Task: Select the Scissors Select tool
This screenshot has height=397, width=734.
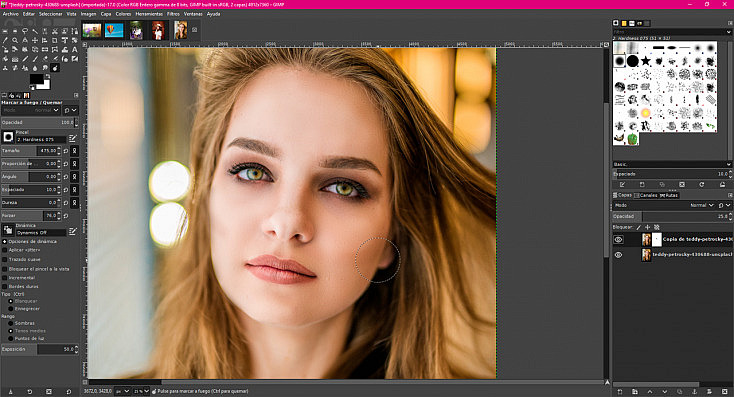Action: pyautogui.click(x=55, y=31)
